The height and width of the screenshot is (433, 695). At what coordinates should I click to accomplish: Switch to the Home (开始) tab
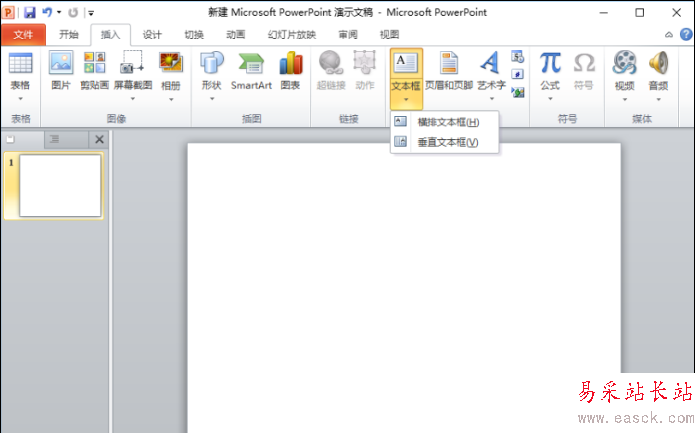[x=69, y=35]
